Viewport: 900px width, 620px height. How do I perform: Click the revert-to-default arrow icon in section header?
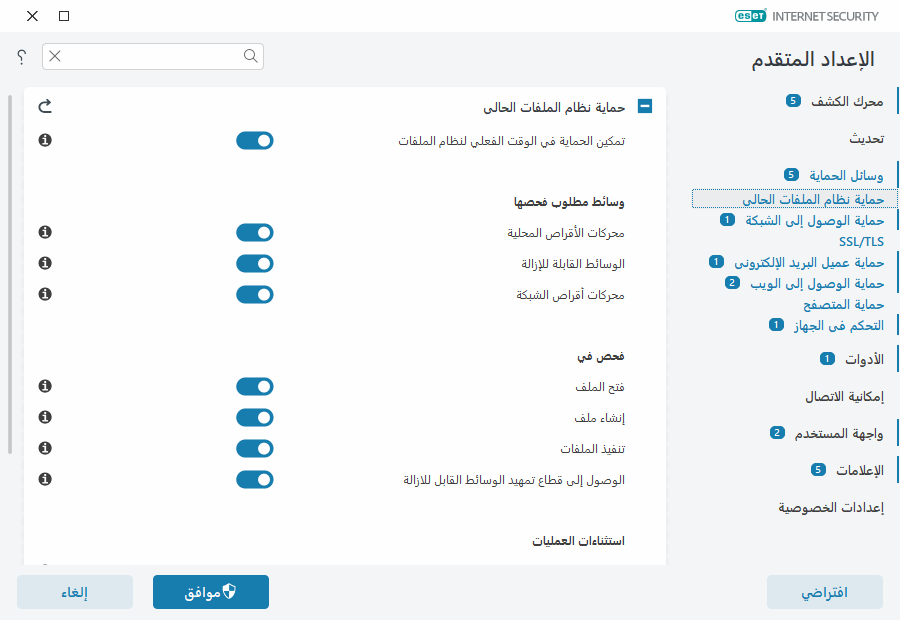(43, 105)
